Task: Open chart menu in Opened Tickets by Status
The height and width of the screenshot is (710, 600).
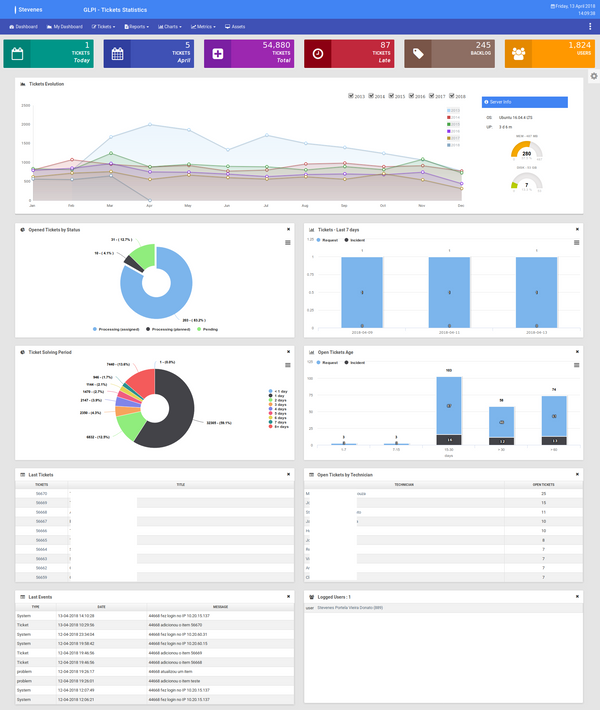Action: [288, 243]
